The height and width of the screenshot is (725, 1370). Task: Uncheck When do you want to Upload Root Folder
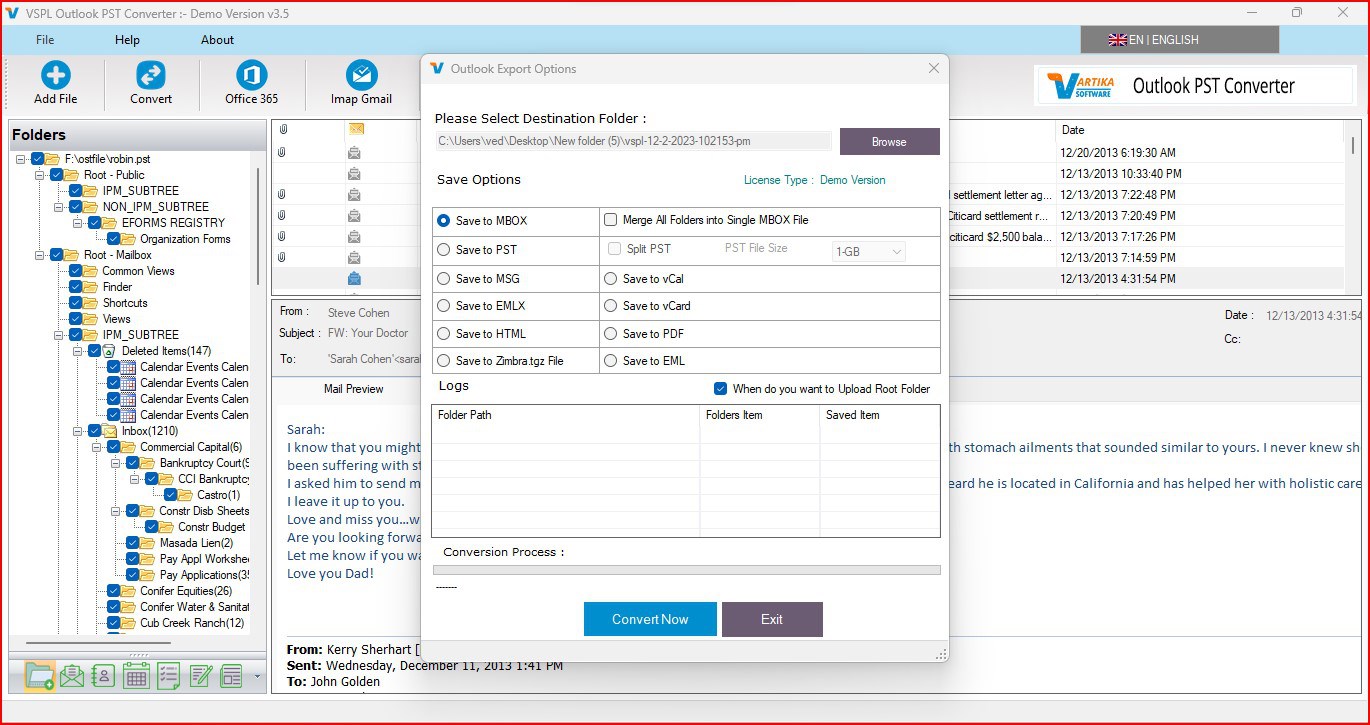pos(720,389)
